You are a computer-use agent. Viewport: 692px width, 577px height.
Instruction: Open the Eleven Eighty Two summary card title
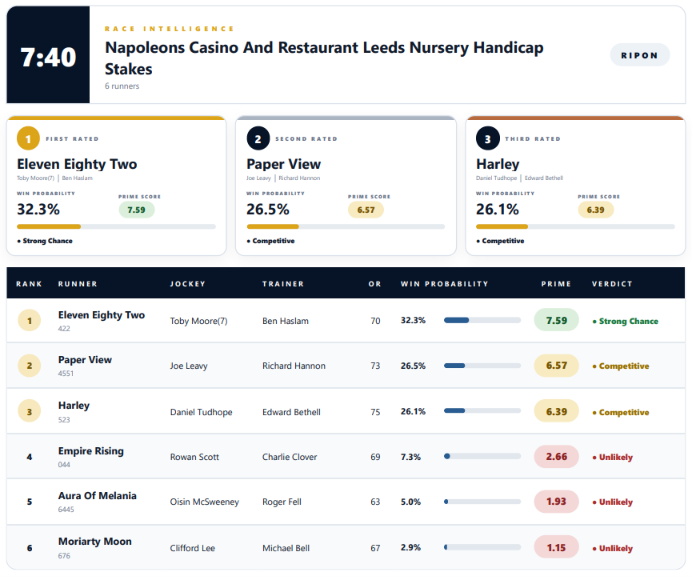[77, 164]
